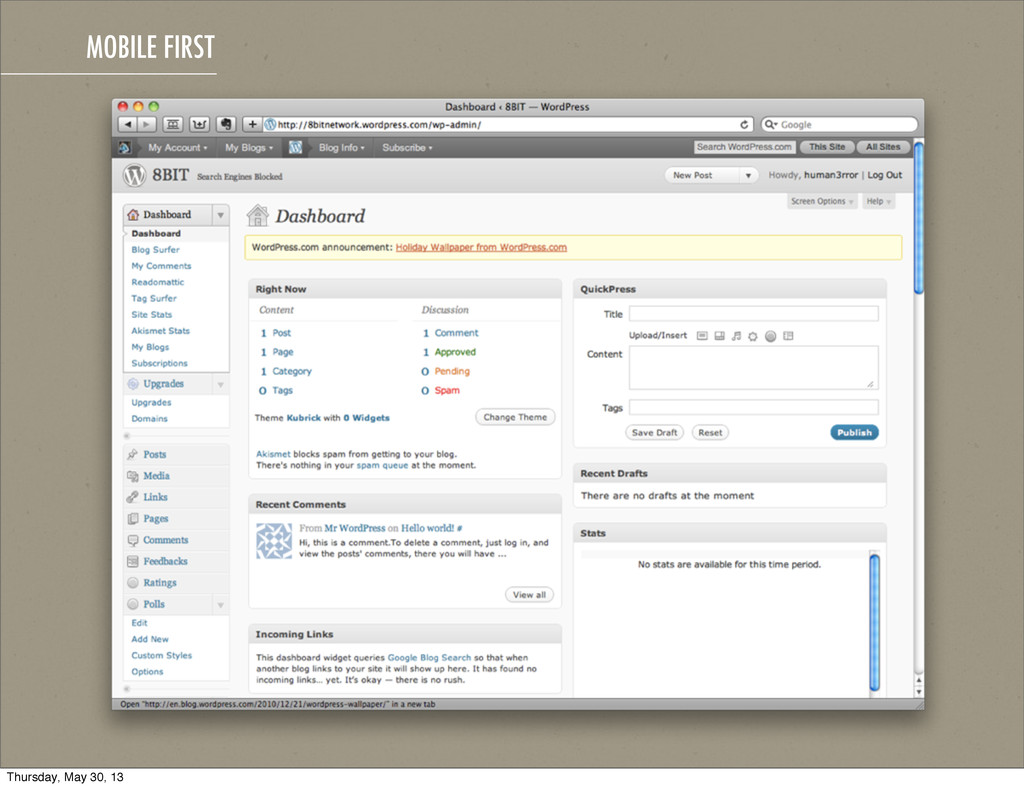Click the Save Draft button
Viewport: 1024px width, 788px height.
pyautogui.click(x=654, y=432)
